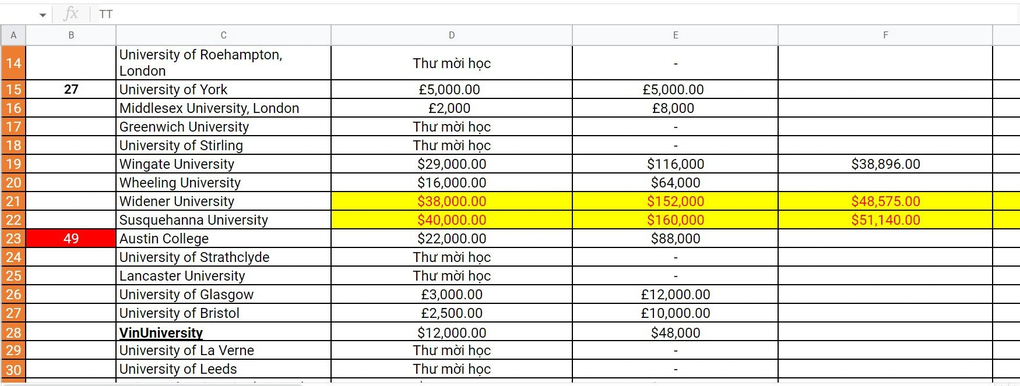Select row 21 header
Image resolution: width=1020 pixels, height=386 pixels.
coord(13,201)
